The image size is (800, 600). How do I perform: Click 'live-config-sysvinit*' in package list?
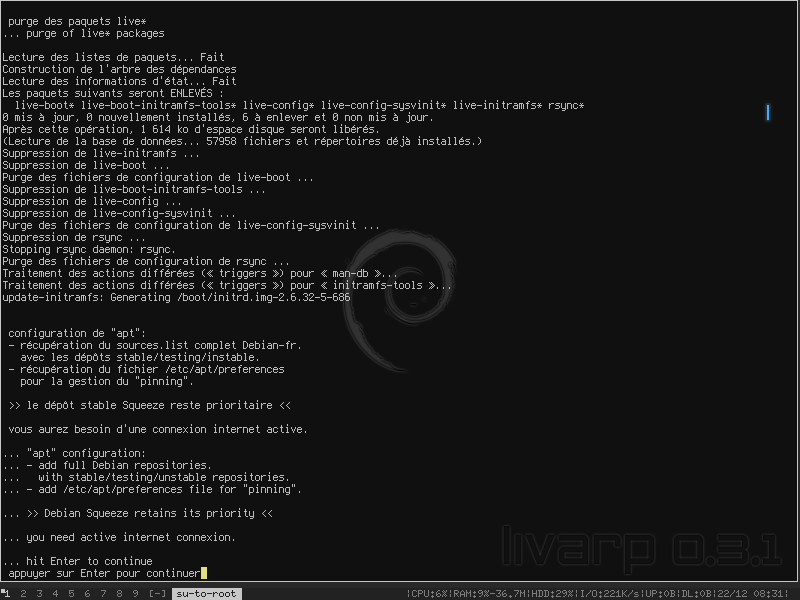(x=384, y=106)
